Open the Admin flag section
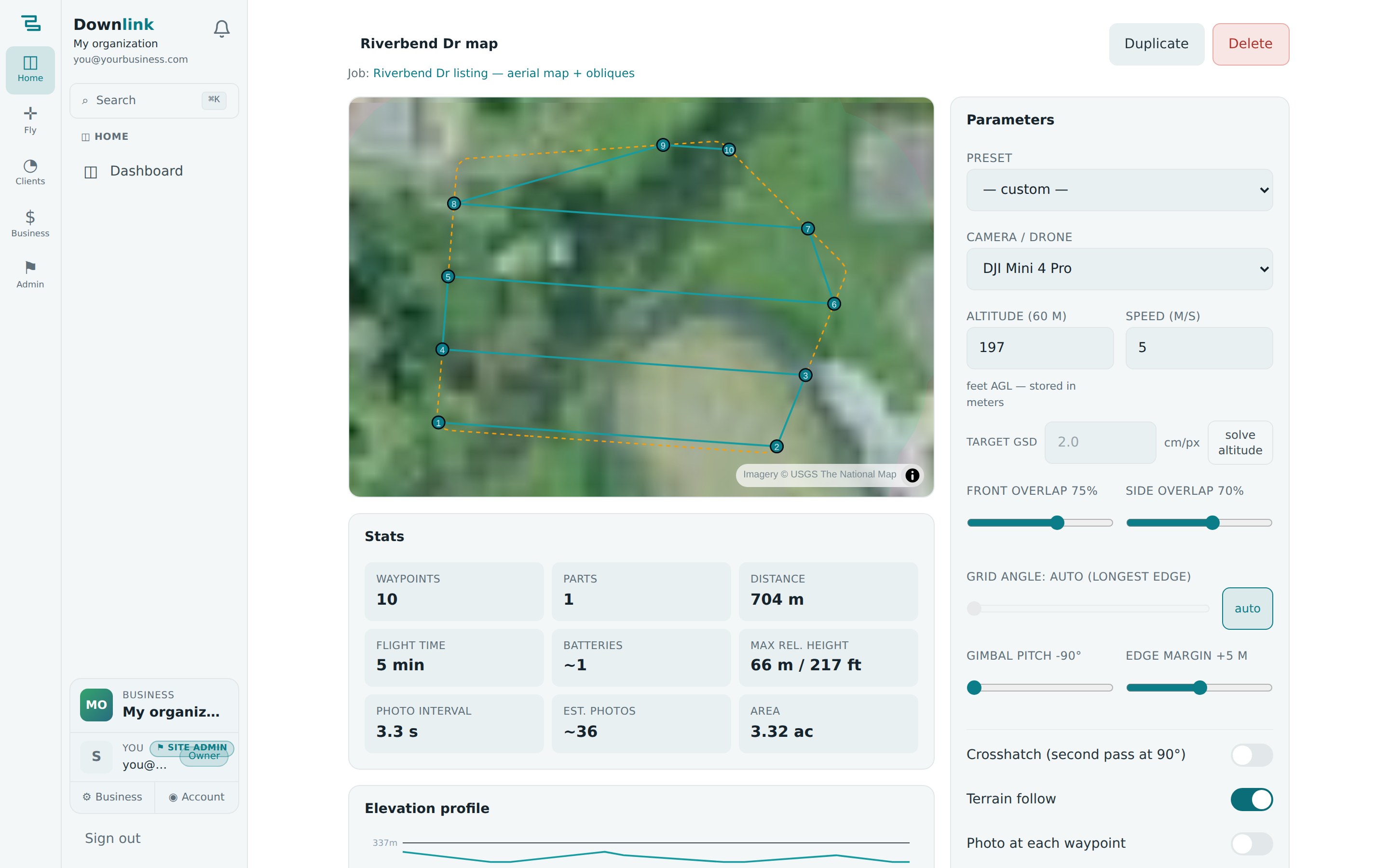This screenshot has height=868, width=1389. [30, 275]
